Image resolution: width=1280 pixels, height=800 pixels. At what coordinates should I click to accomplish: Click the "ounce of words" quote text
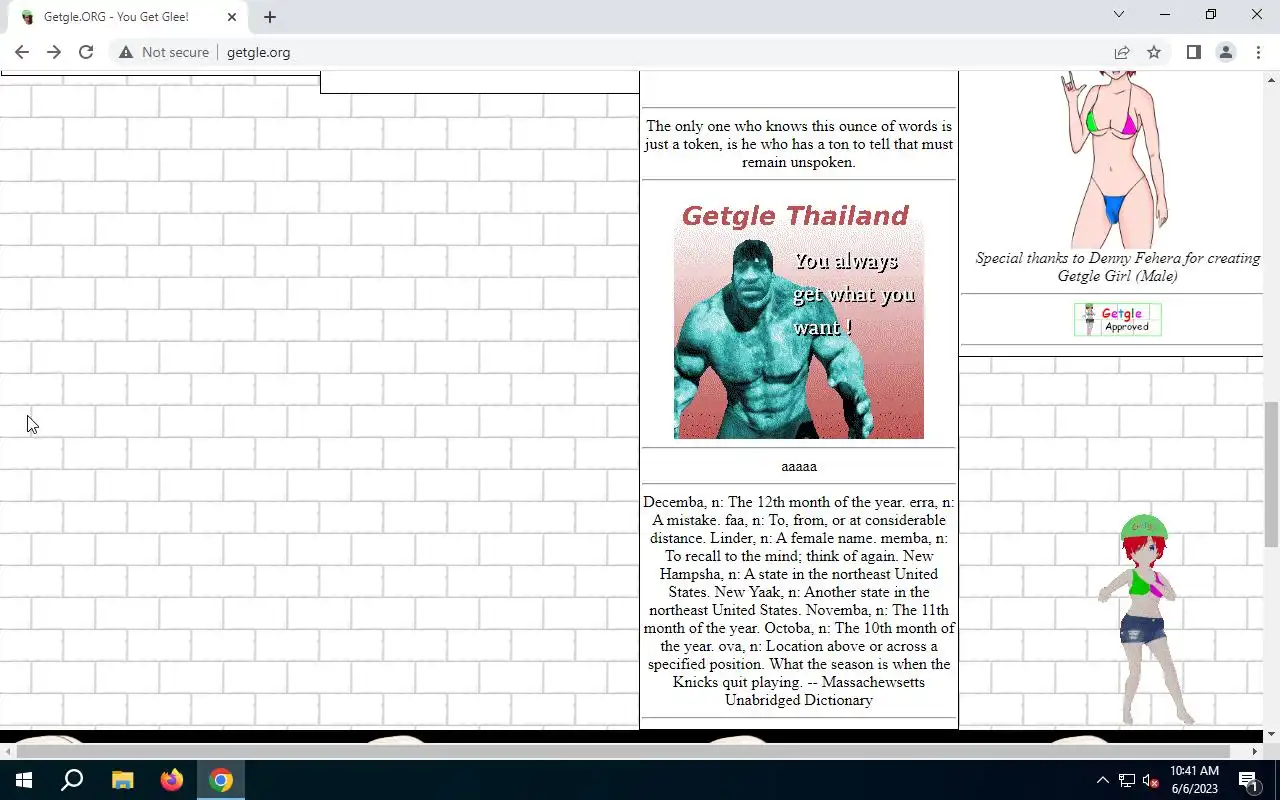(798, 144)
